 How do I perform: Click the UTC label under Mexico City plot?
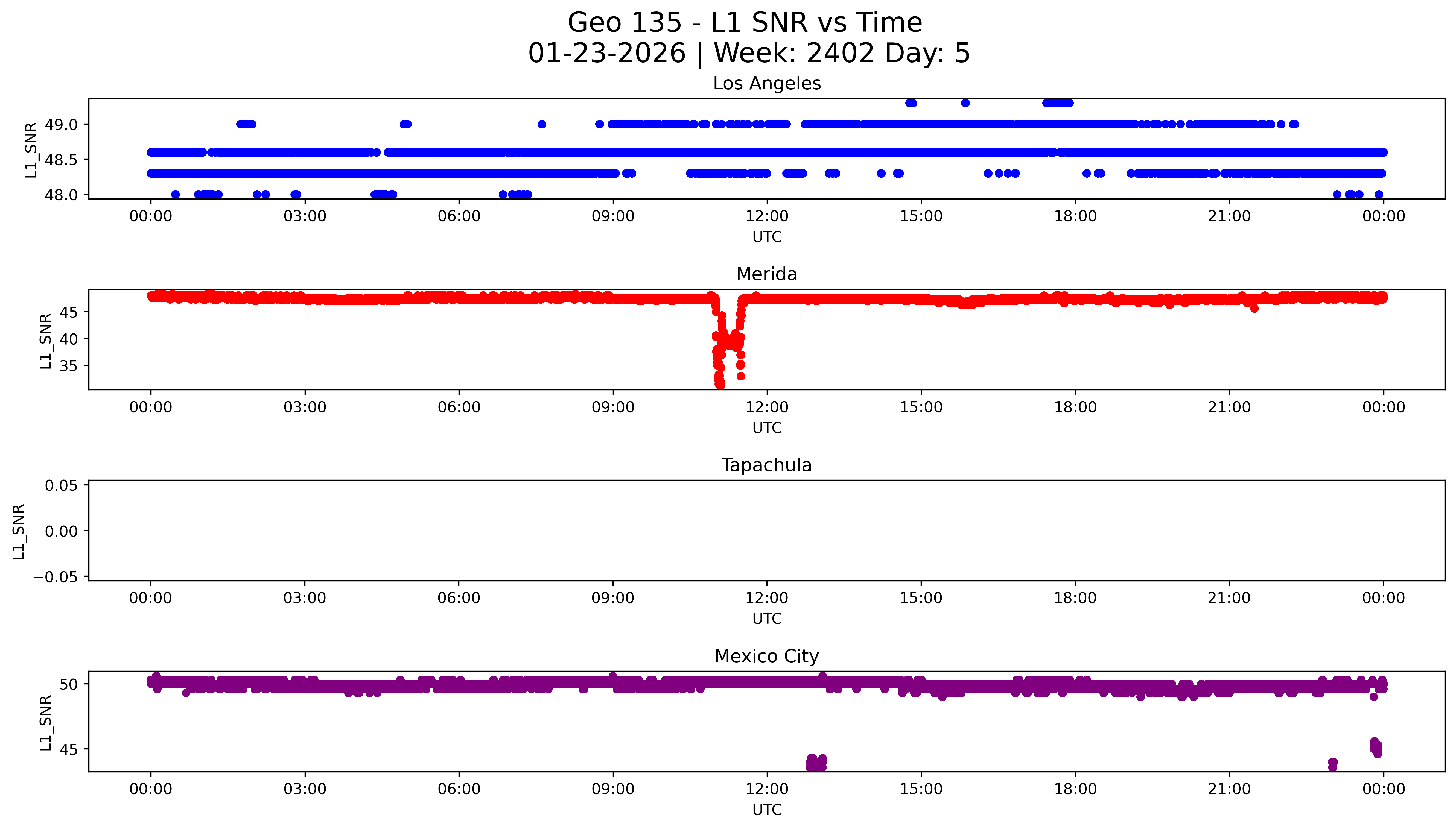click(766, 810)
